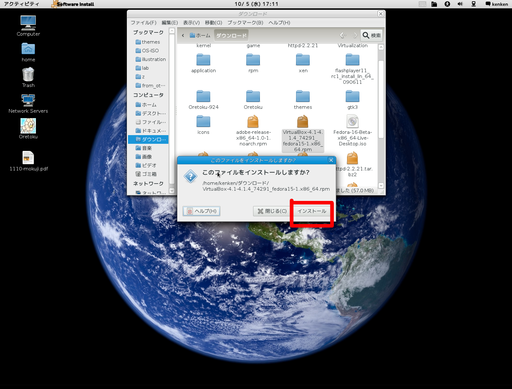The width and height of the screenshot is (512, 389).
Task: Select the Oretoku-924 folder
Action: 203,100
